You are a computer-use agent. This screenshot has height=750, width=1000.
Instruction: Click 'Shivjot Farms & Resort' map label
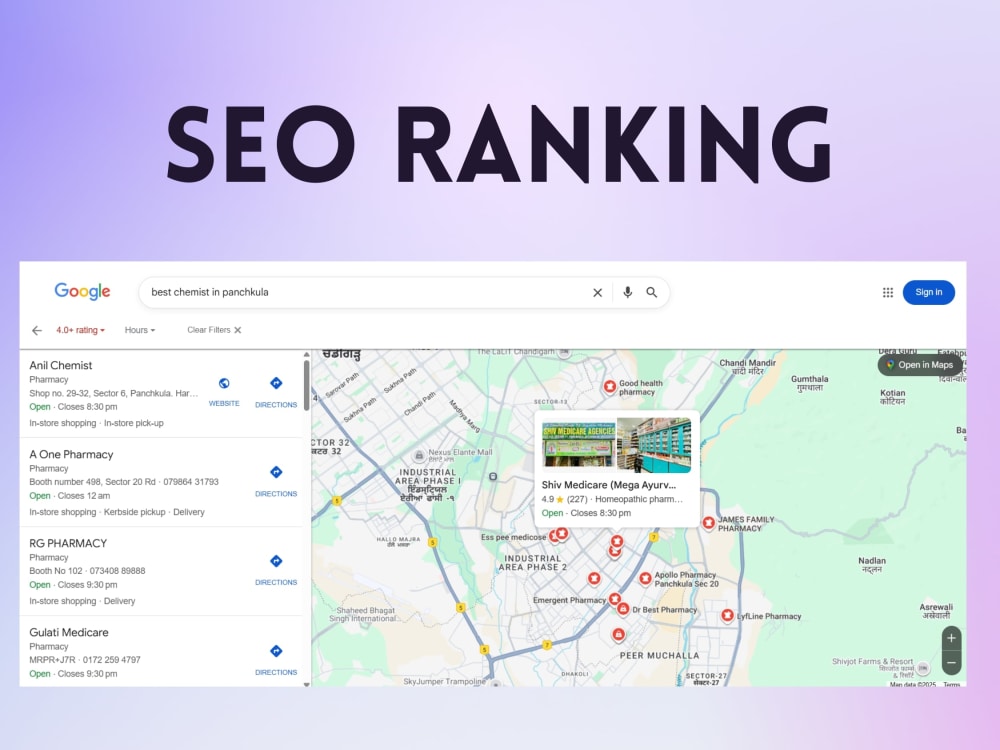tap(872, 661)
